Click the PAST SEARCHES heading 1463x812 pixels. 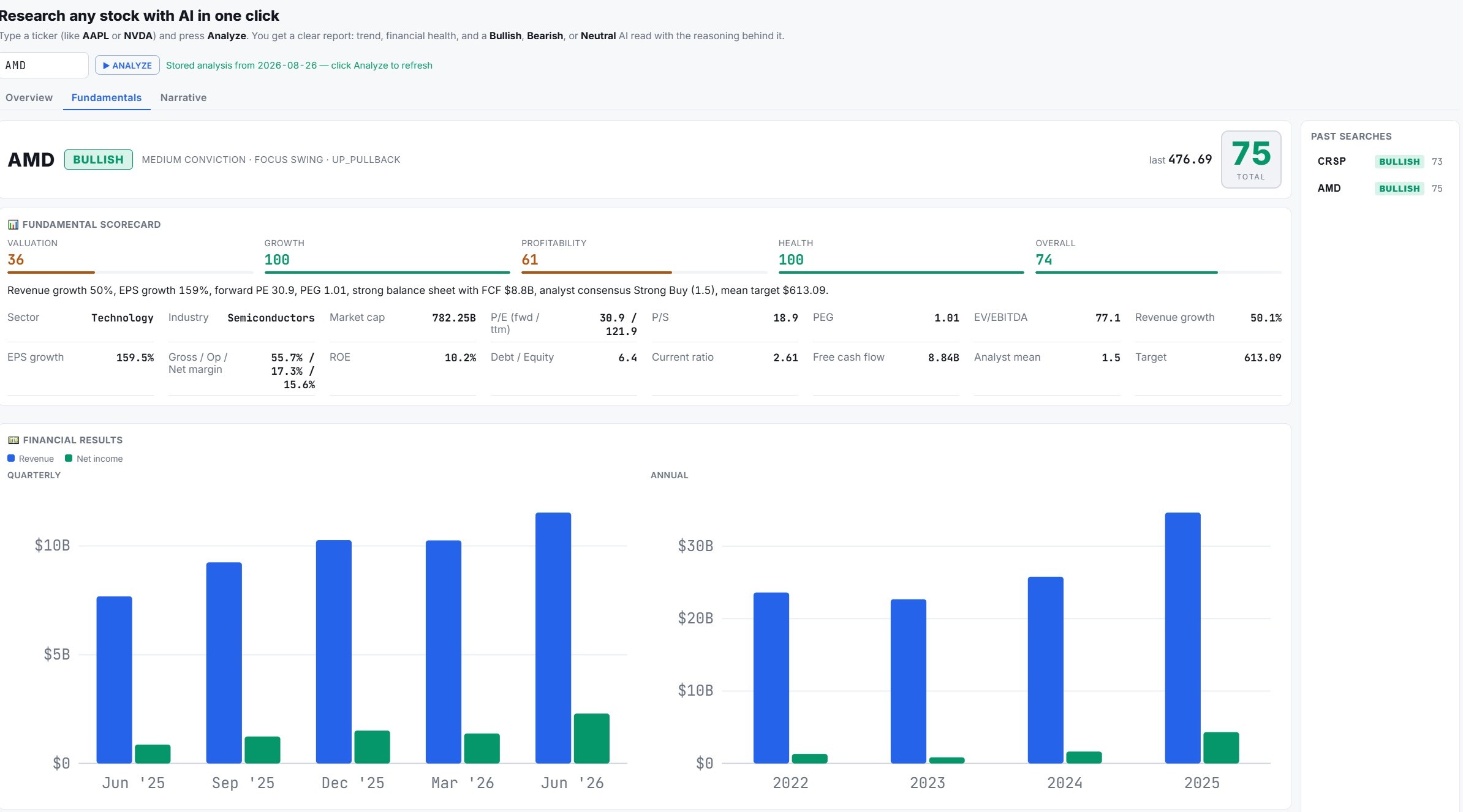tap(1351, 137)
